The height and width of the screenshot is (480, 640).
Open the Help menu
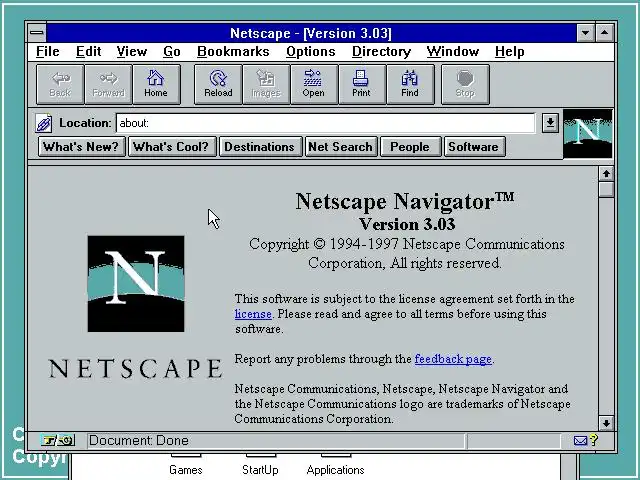tap(509, 52)
